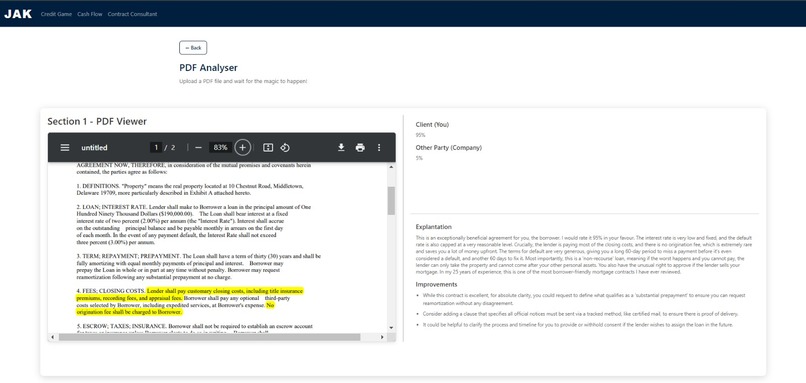Screen dimensions: 806x383
Task: Click the PDF horizontal scrollbar thumb
Action: (210, 337)
